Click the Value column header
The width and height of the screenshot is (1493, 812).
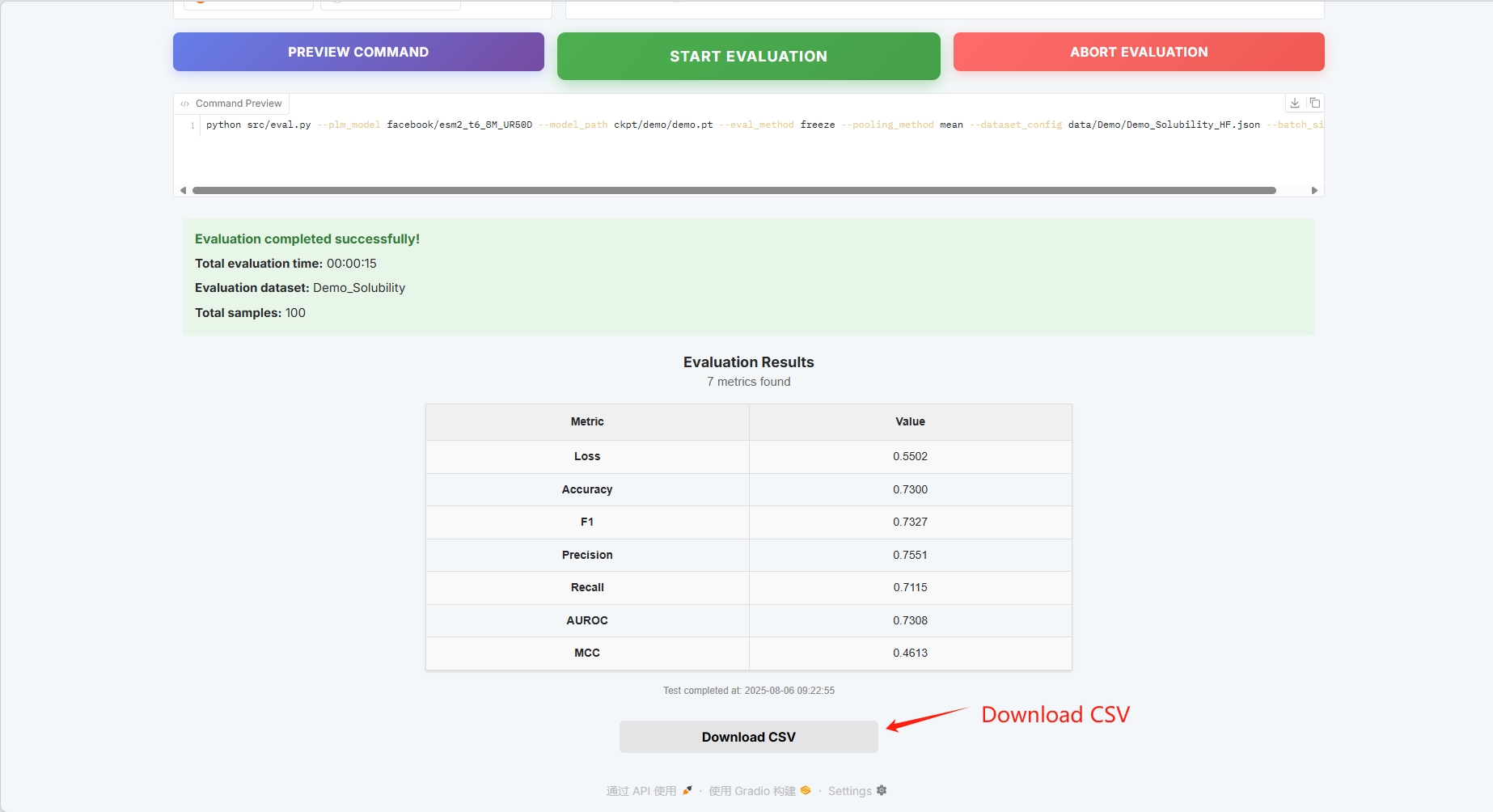[x=910, y=421]
